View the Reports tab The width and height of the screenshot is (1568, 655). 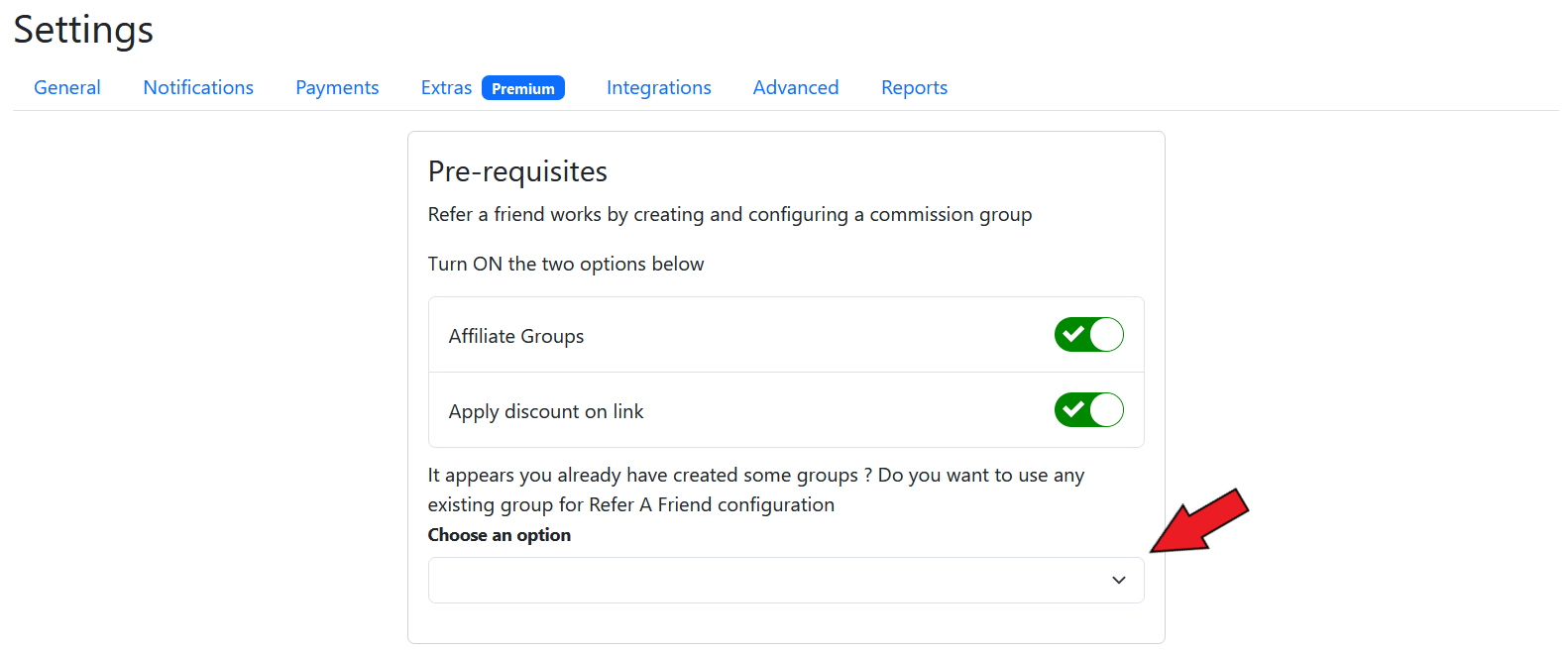coord(914,87)
